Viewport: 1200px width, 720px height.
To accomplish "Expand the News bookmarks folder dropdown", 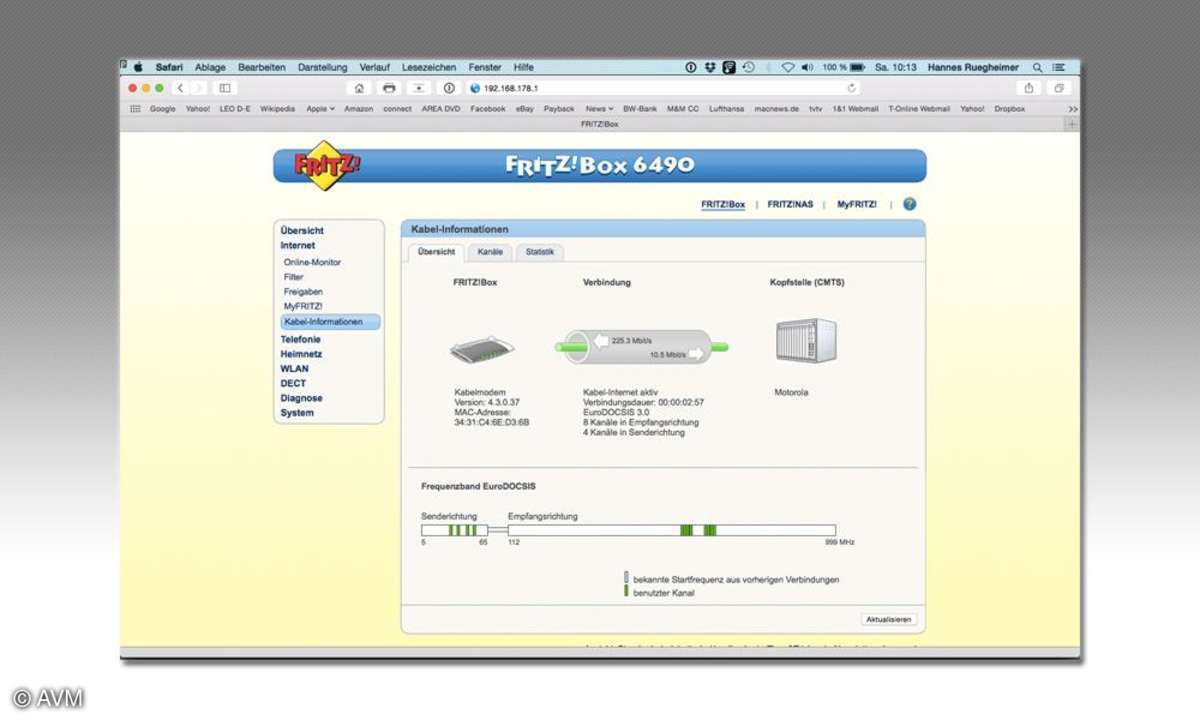I will pos(599,109).
